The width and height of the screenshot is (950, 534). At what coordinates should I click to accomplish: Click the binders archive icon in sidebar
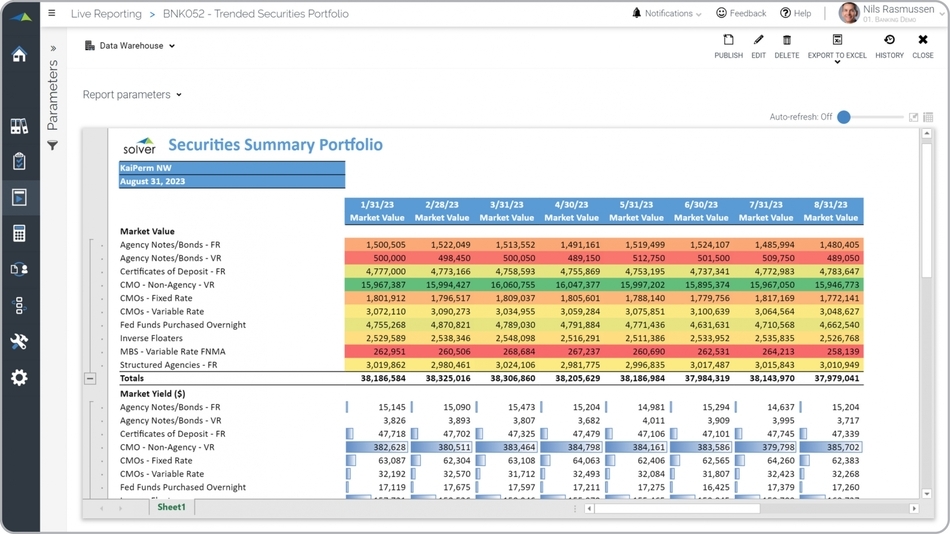(19, 126)
